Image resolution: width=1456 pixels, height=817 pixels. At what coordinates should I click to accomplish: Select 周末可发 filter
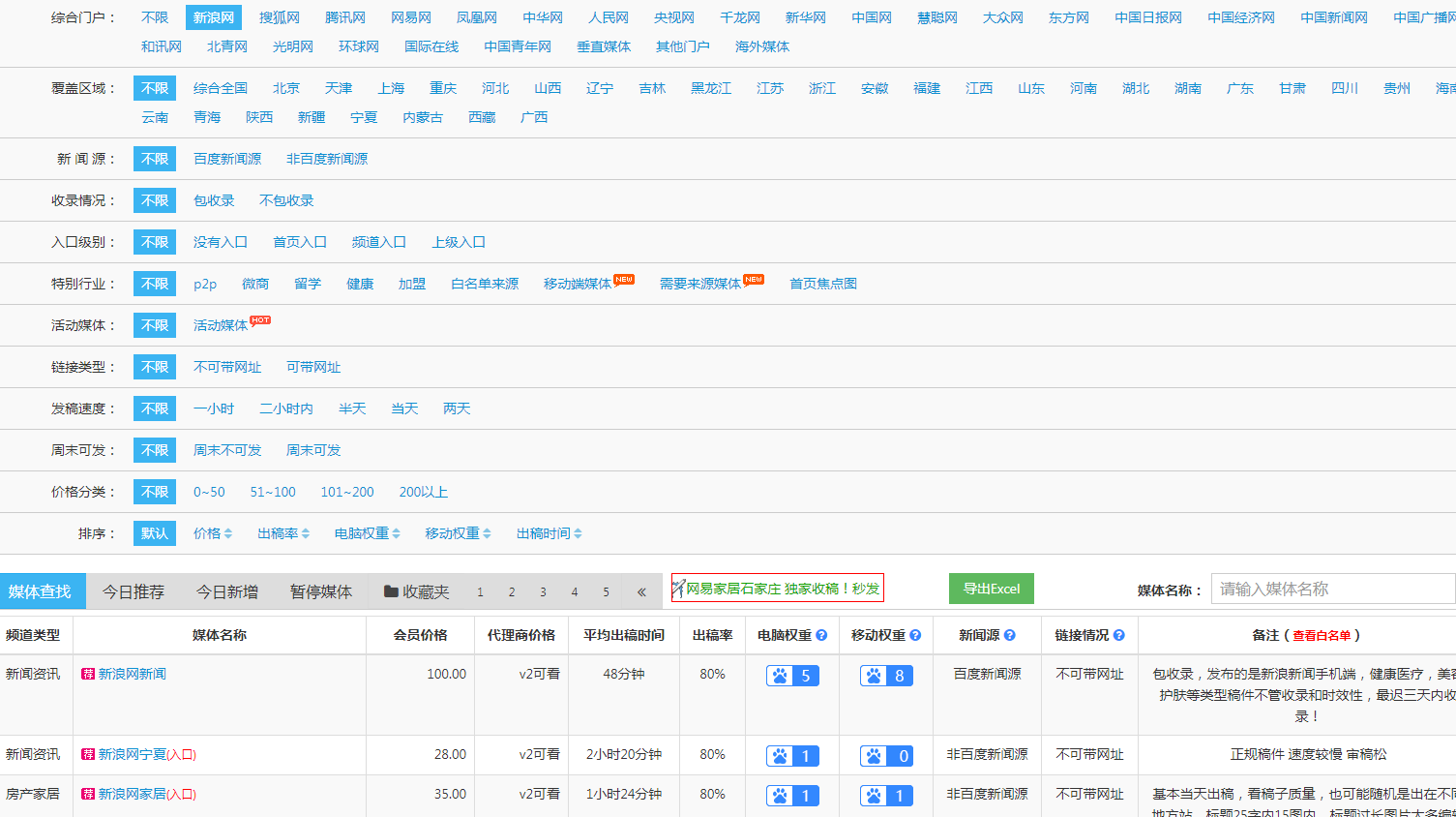(x=313, y=450)
